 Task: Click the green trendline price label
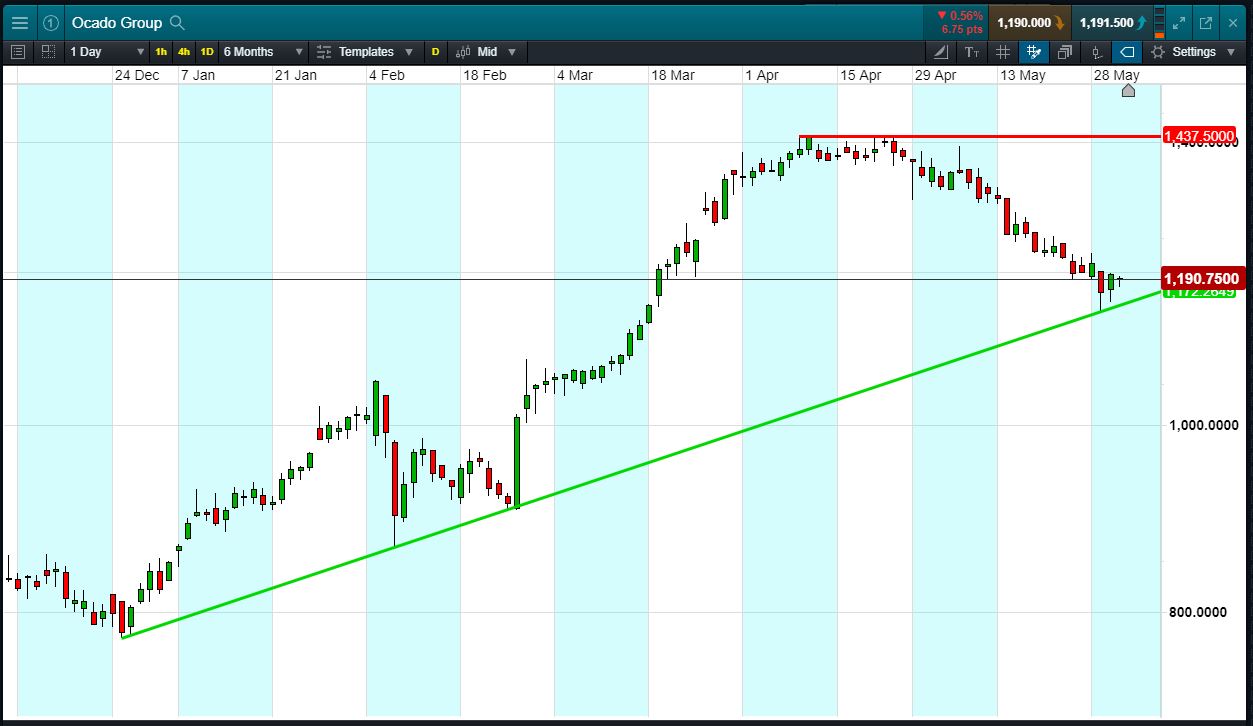click(x=1200, y=292)
